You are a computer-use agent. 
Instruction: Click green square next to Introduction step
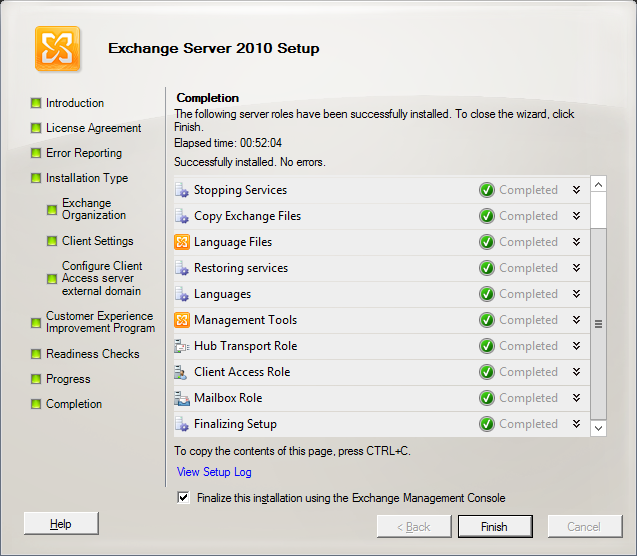click(36, 103)
